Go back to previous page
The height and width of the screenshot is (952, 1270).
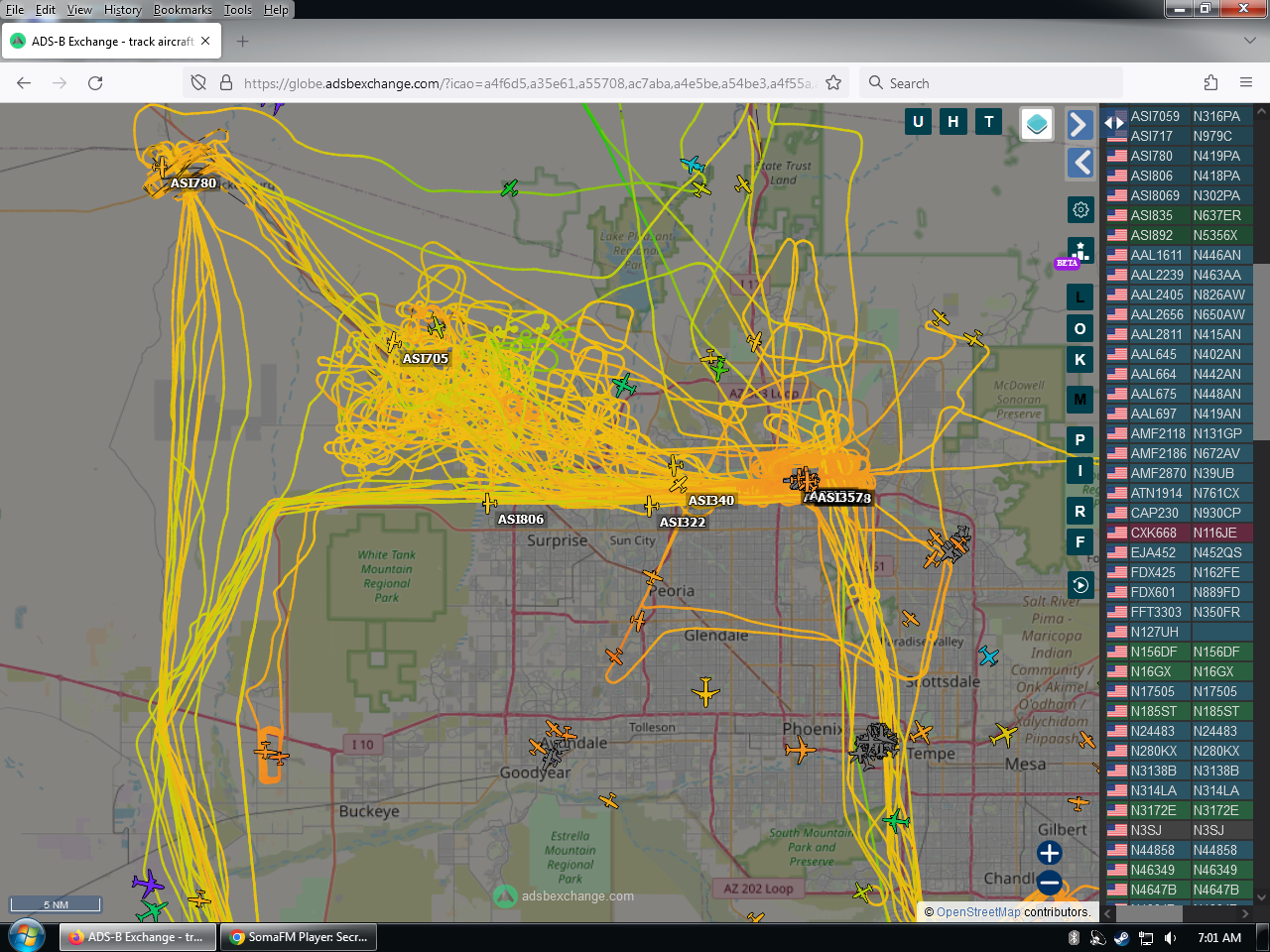24,83
